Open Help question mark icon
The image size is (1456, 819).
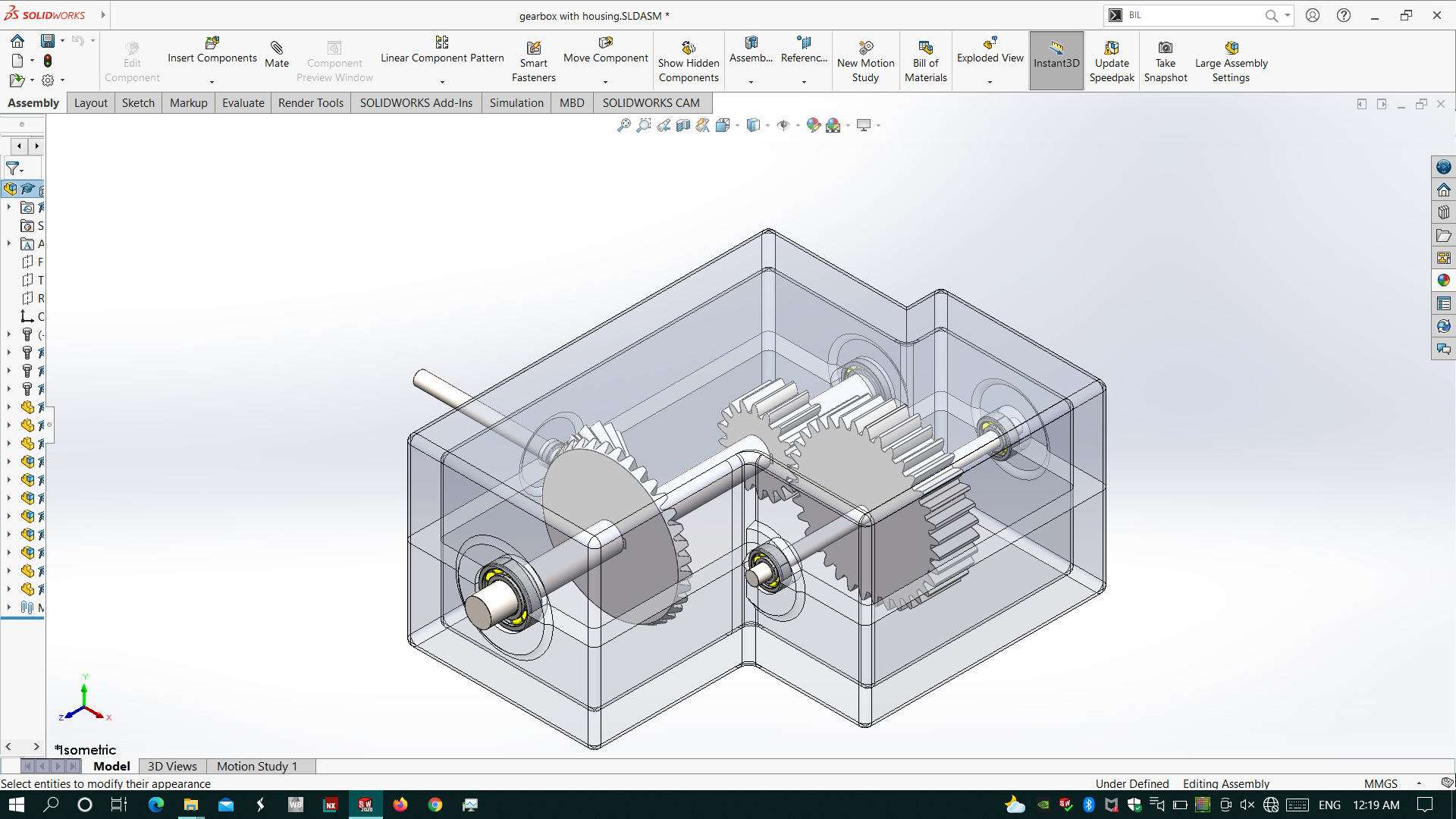tap(1344, 15)
